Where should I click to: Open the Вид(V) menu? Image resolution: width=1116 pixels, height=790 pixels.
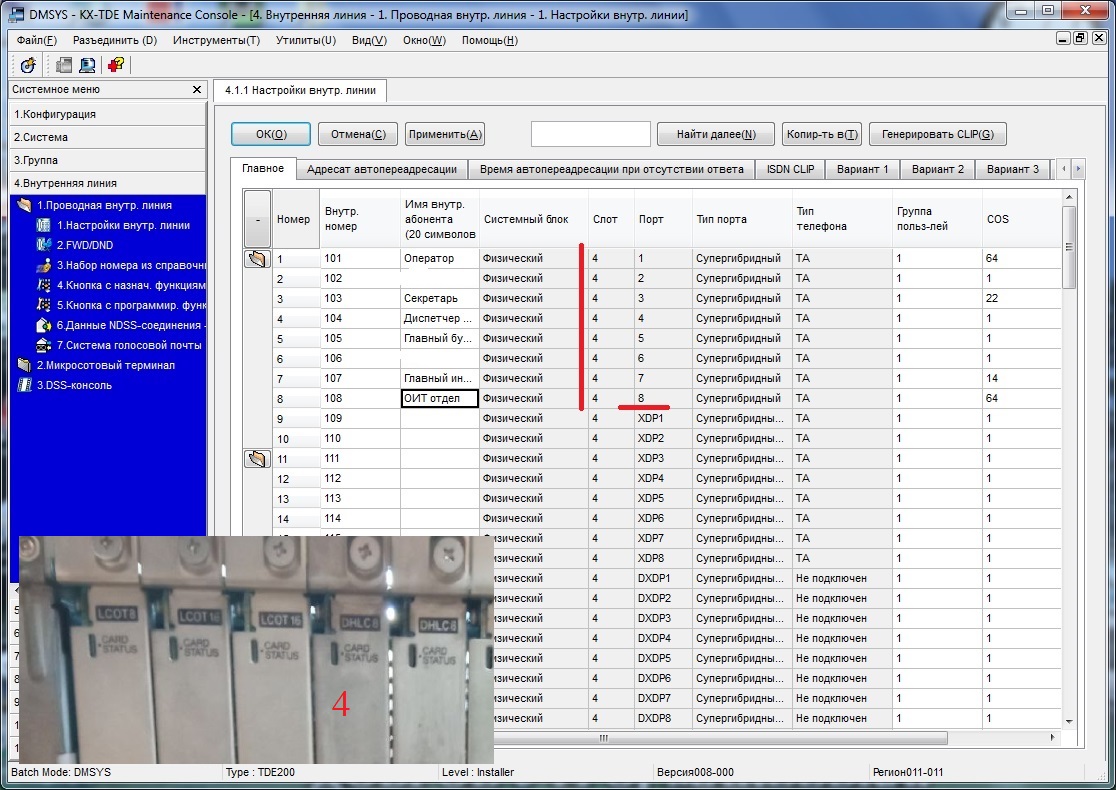[369, 41]
